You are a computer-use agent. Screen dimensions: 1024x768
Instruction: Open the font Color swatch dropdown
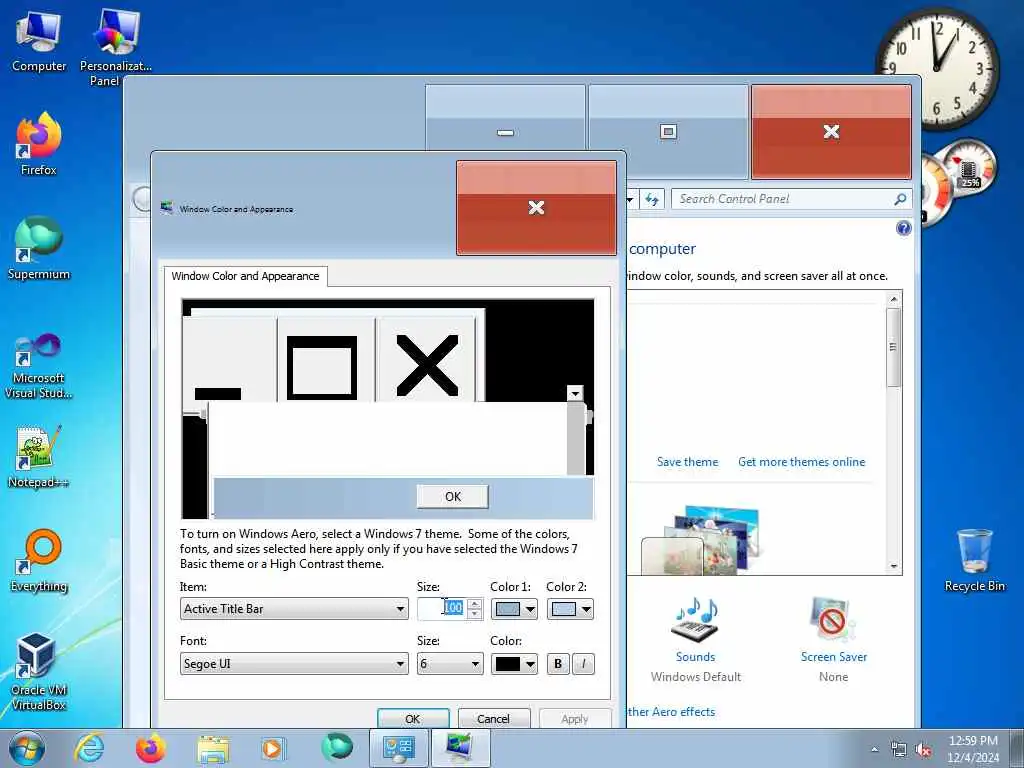[514, 664]
